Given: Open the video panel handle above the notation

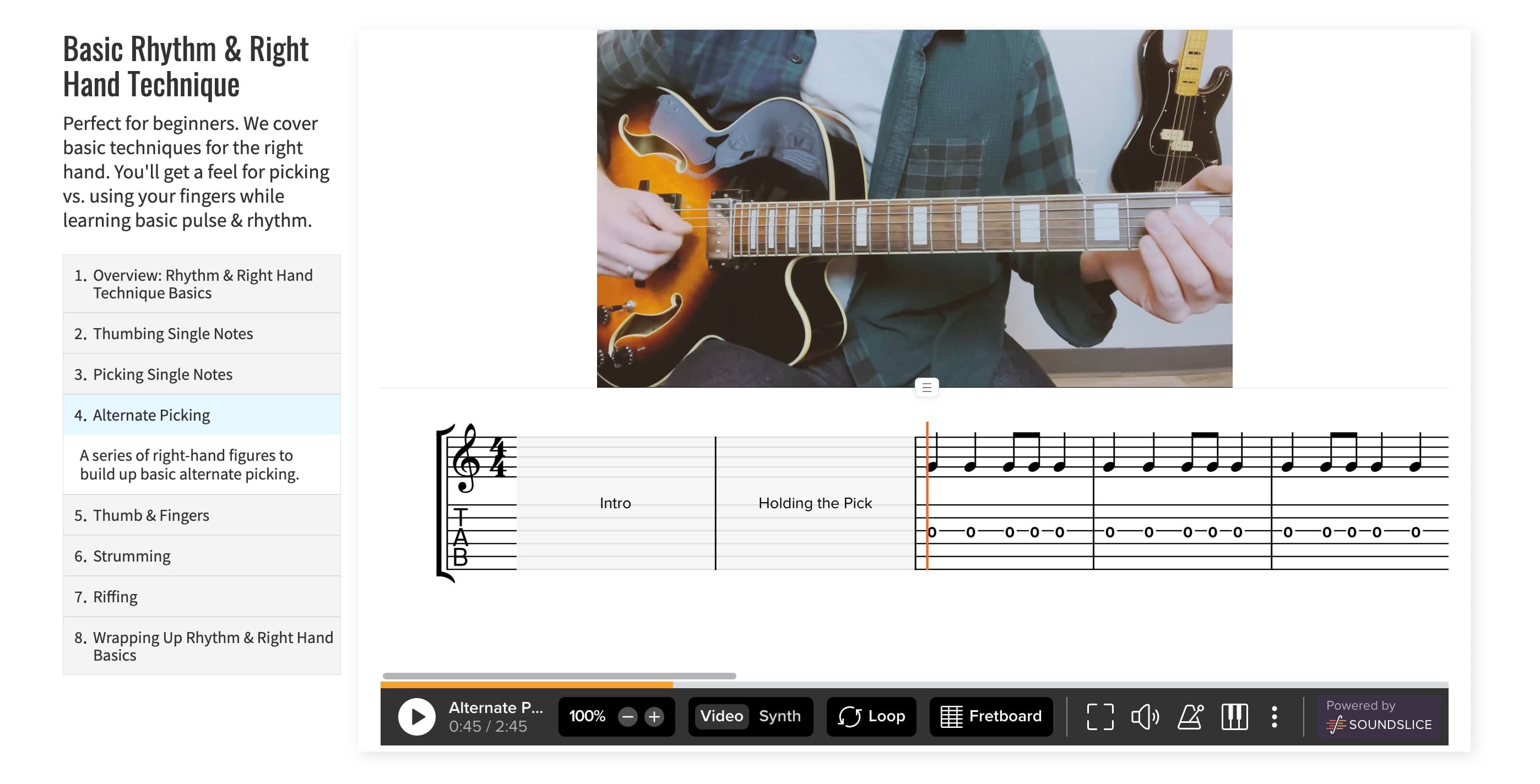Looking at the screenshot, I should (925, 387).
